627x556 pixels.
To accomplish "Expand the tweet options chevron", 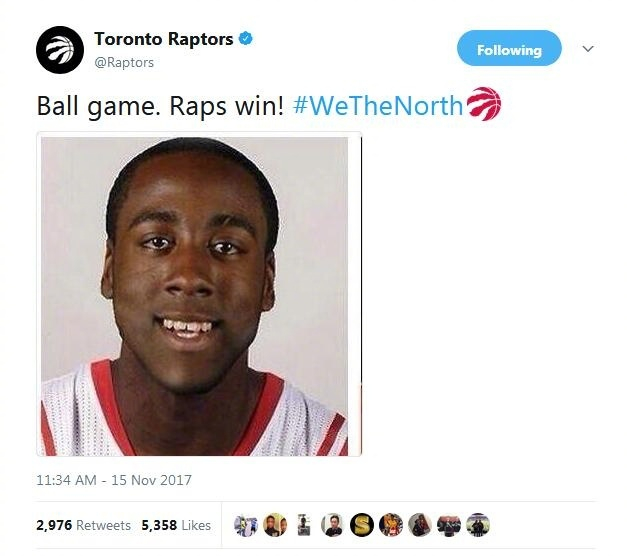I will pyautogui.click(x=588, y=49).
